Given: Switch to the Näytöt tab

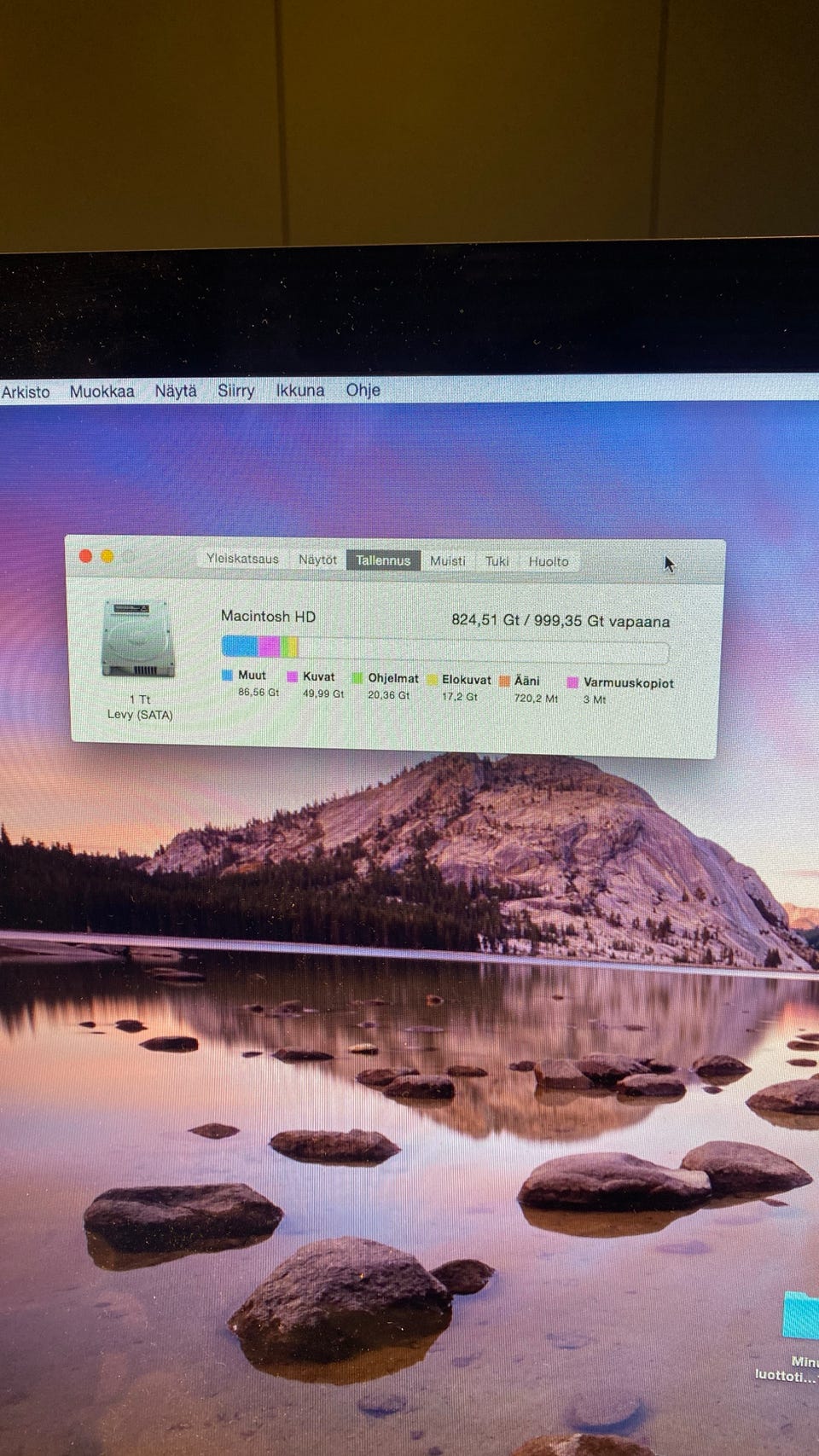Looking at the screenshot, I should tap(317, 560).
